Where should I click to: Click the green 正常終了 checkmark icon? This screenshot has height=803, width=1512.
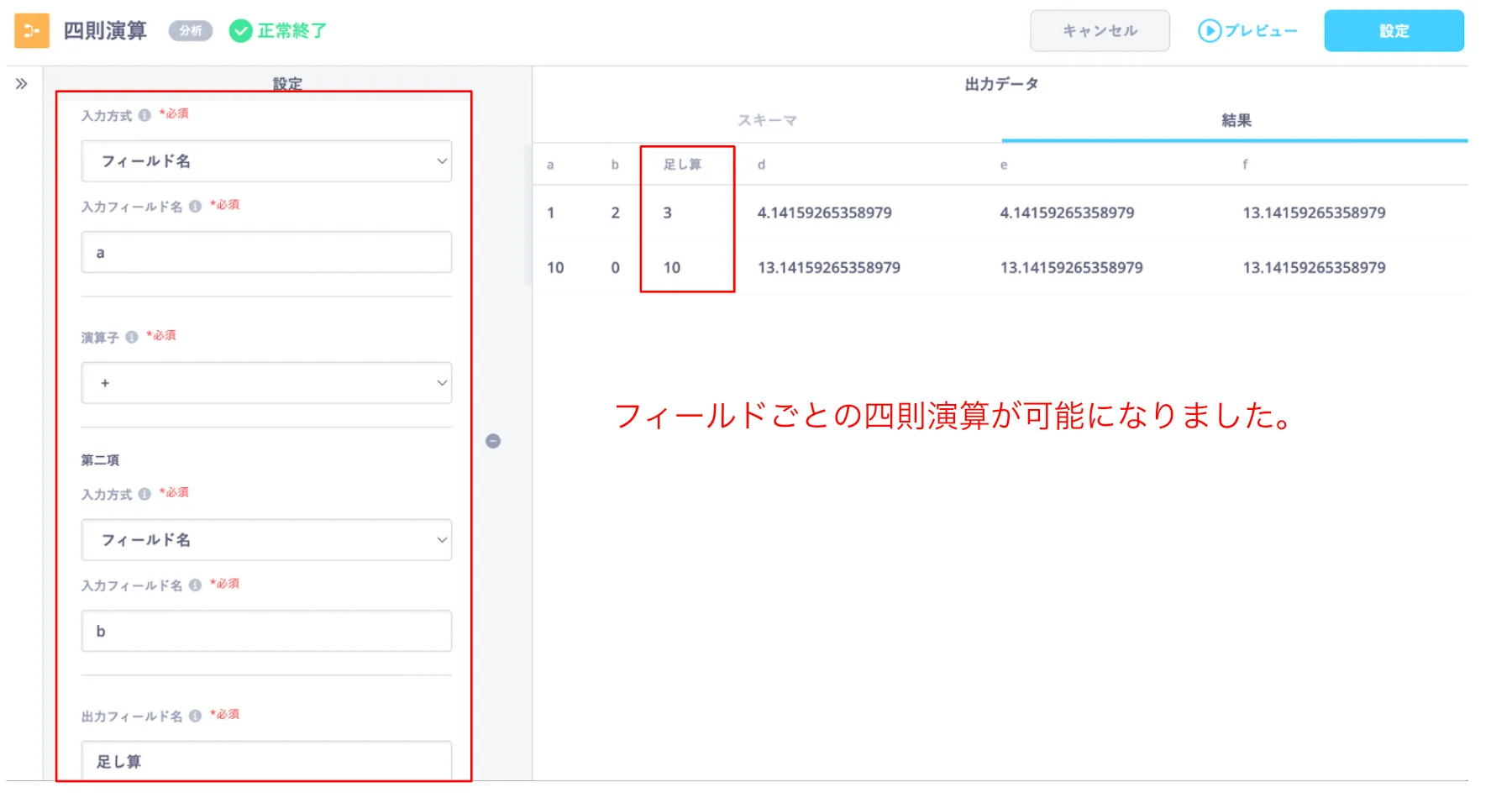[241, 31]
